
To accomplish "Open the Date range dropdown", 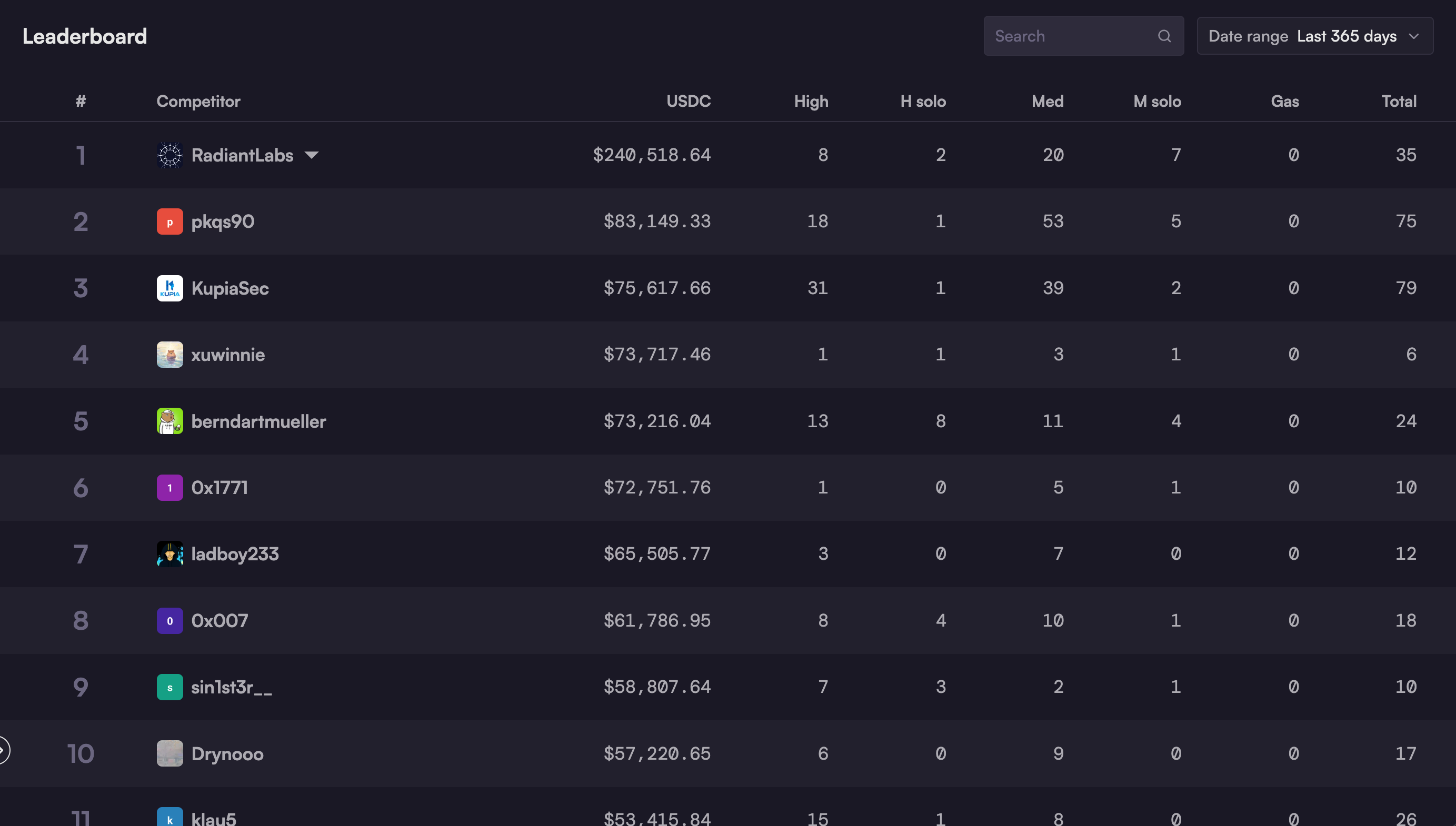I will [1314, 36].
